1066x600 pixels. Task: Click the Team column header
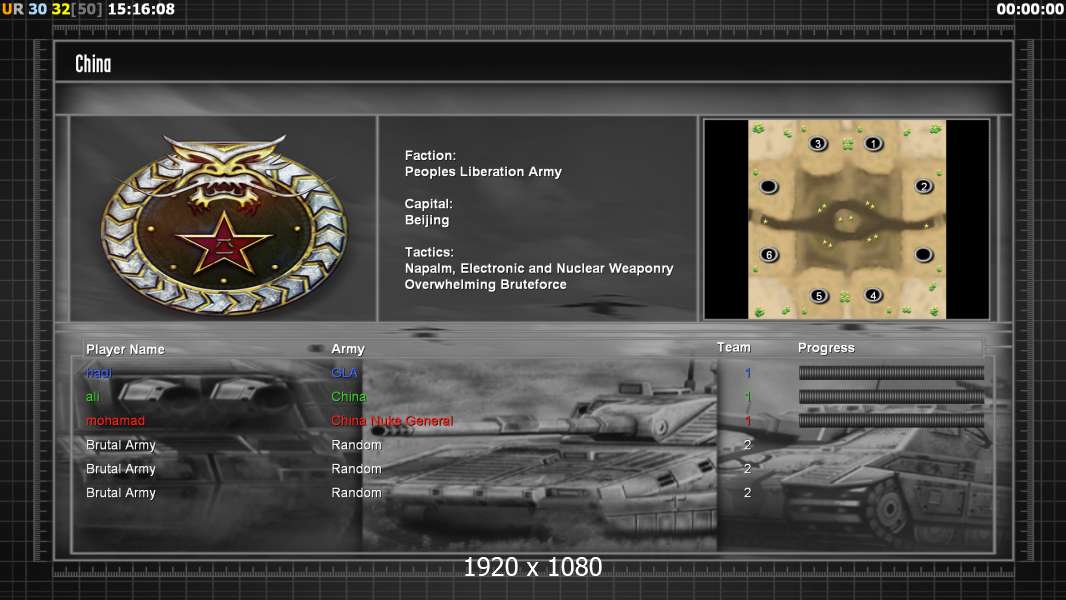click(x=734, y=347)
